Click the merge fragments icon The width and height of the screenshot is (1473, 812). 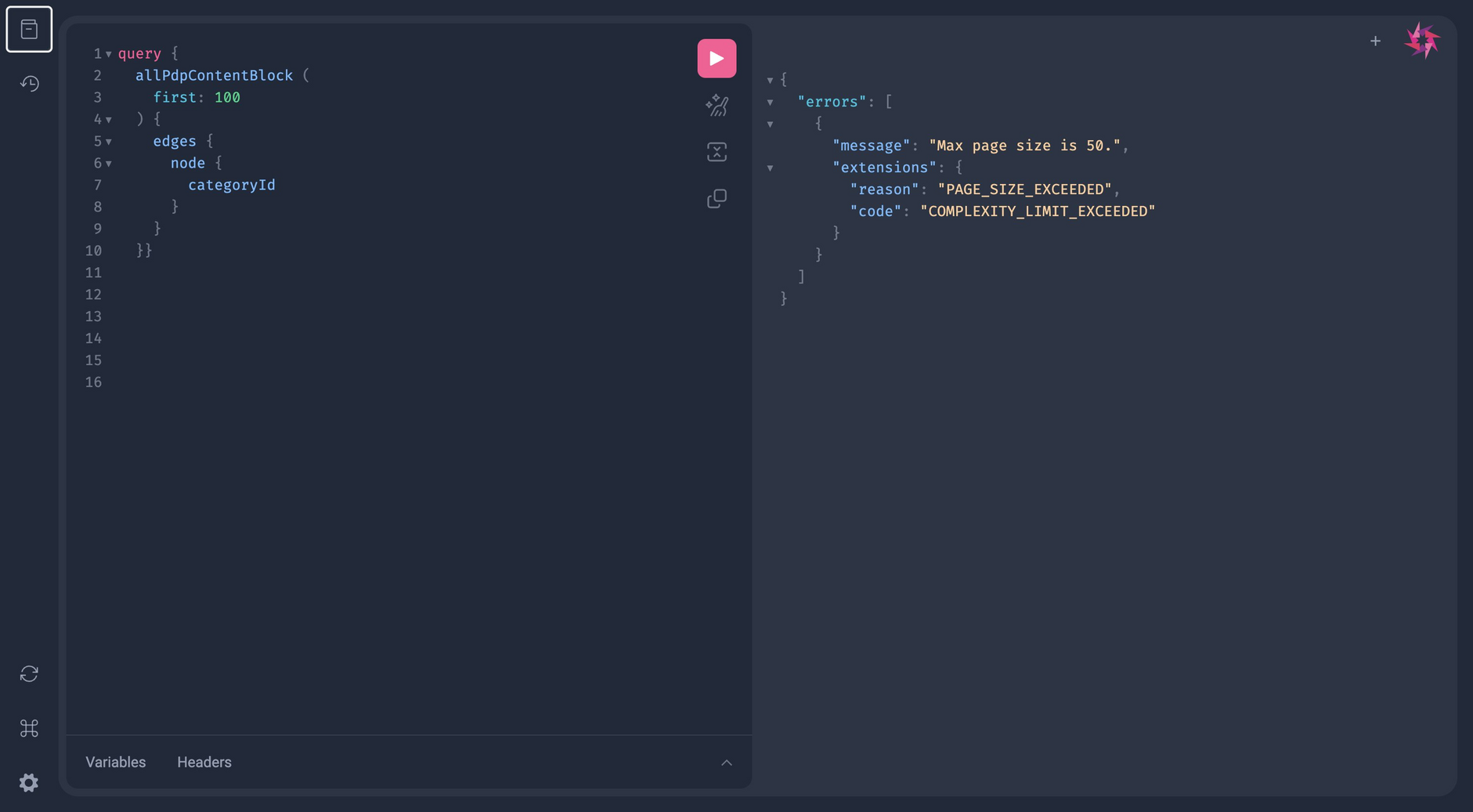(x=716, y=152)
